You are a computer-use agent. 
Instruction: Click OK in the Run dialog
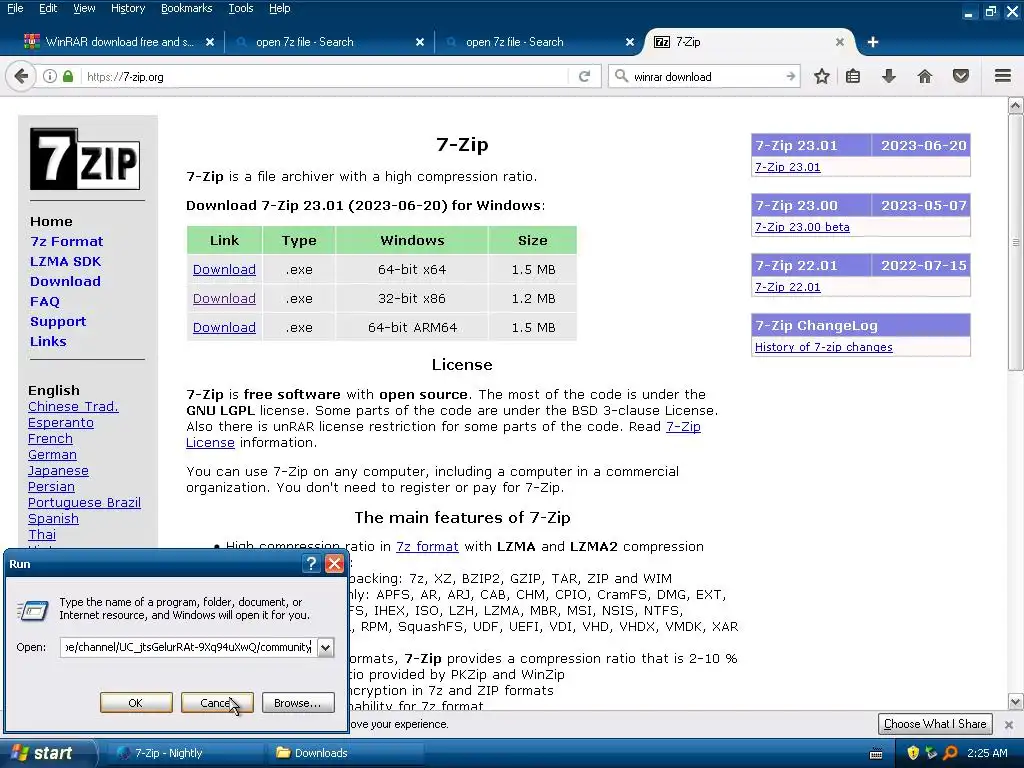(x=136, y=703)
